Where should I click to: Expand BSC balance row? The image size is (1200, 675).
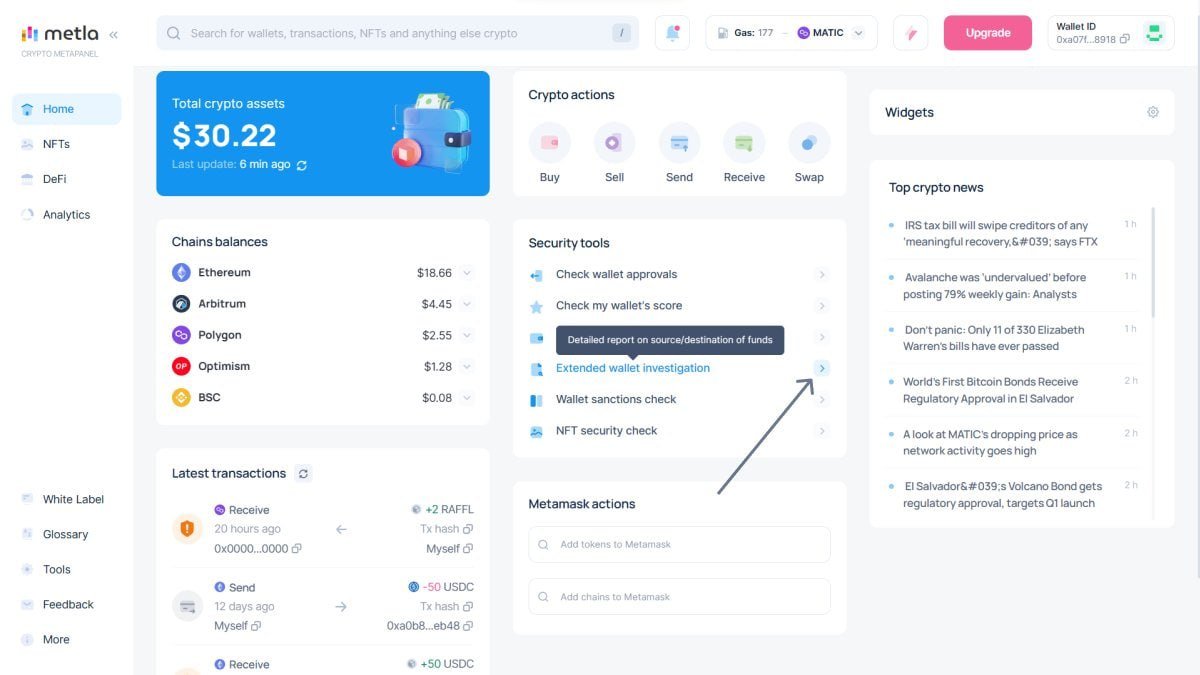coord(467,397)
